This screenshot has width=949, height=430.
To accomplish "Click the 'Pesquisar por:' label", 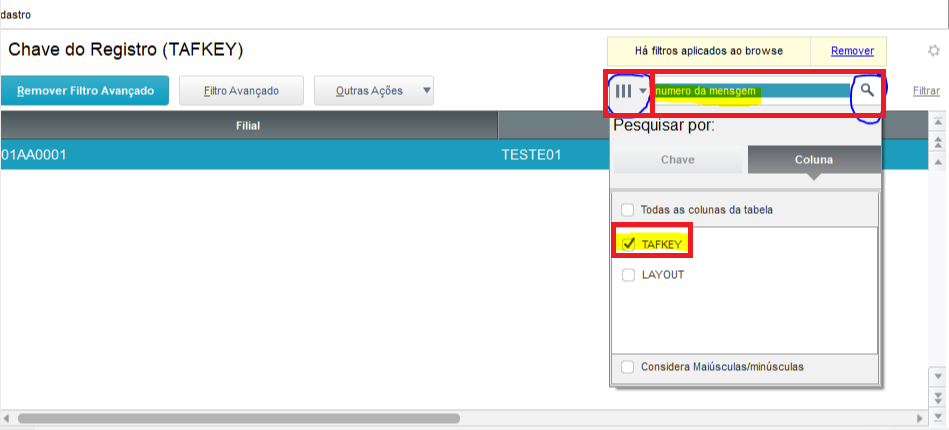I will pos(664,126).
